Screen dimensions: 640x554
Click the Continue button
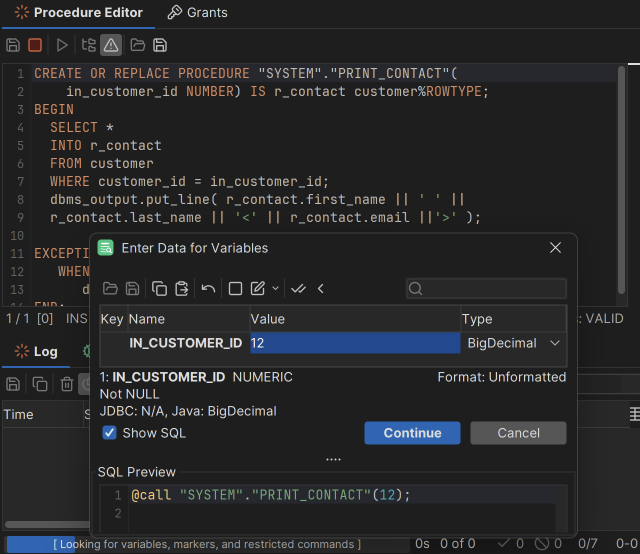pyautogui.click(x=412, y=433)
